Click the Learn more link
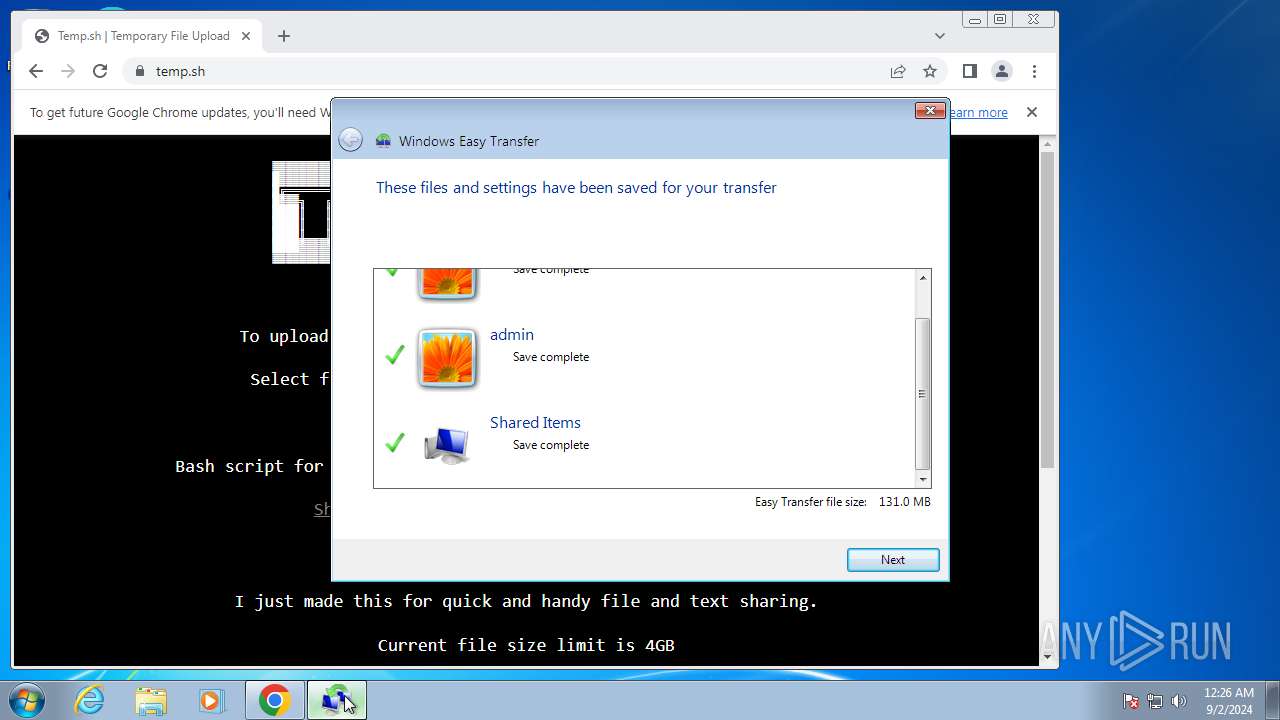 click(978, 113)
